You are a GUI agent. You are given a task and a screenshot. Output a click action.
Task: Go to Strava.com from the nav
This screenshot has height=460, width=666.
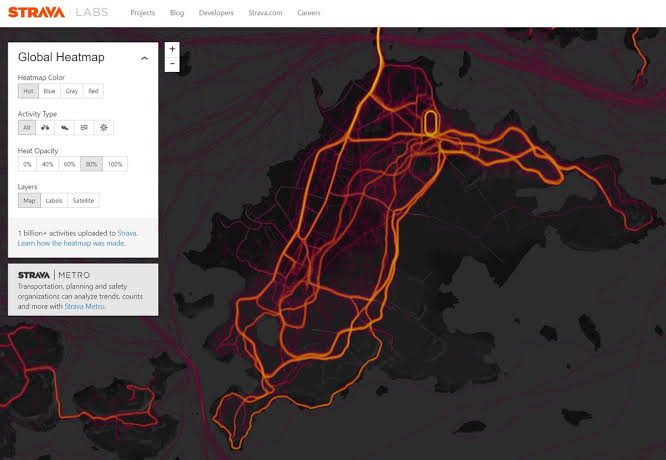pos(265,13)
